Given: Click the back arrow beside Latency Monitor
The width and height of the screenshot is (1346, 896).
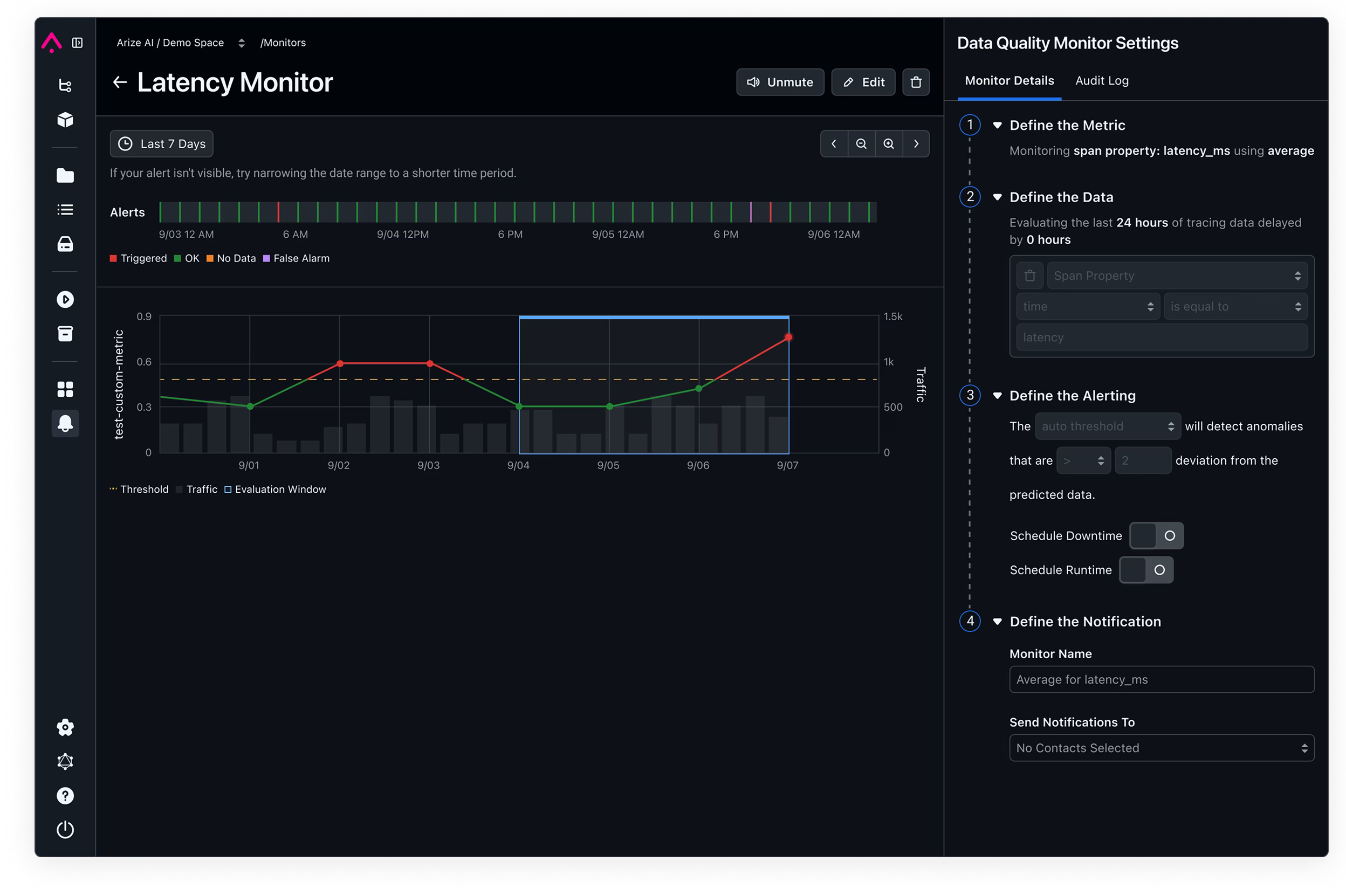Looking at the screenshot, I should [120, 82].
